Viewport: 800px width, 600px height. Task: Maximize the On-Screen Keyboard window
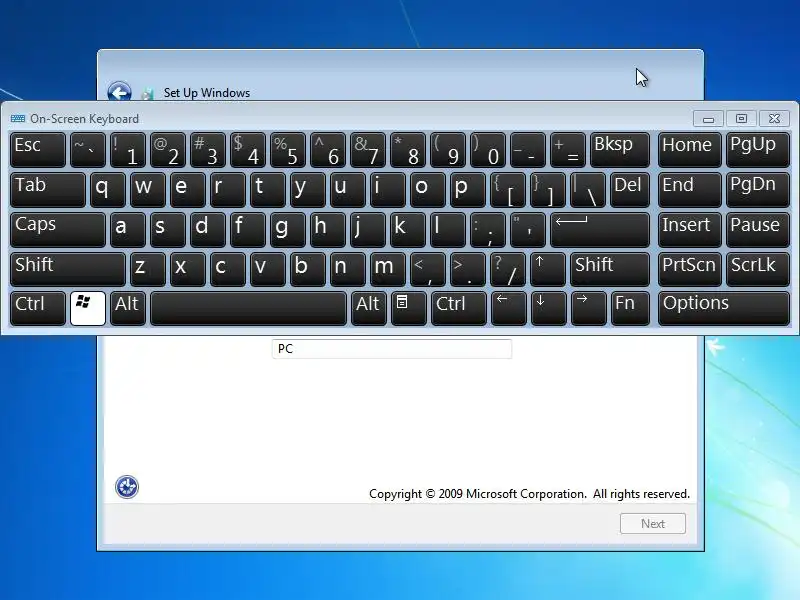741,119
